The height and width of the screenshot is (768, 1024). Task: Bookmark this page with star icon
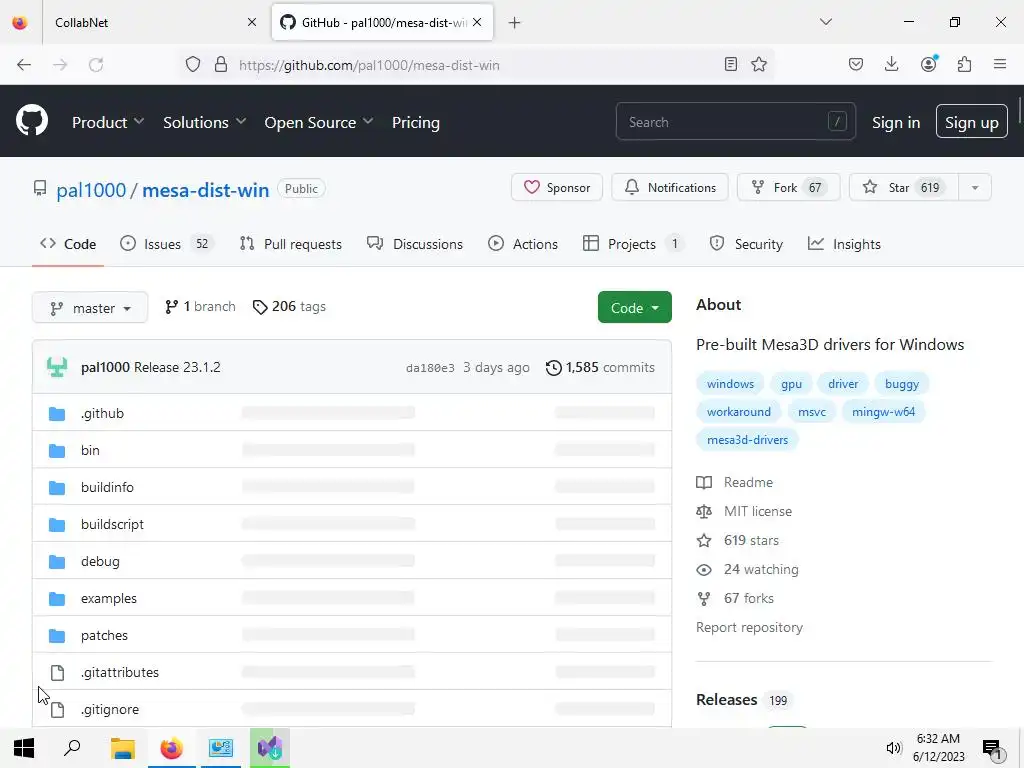pos(759,64)
